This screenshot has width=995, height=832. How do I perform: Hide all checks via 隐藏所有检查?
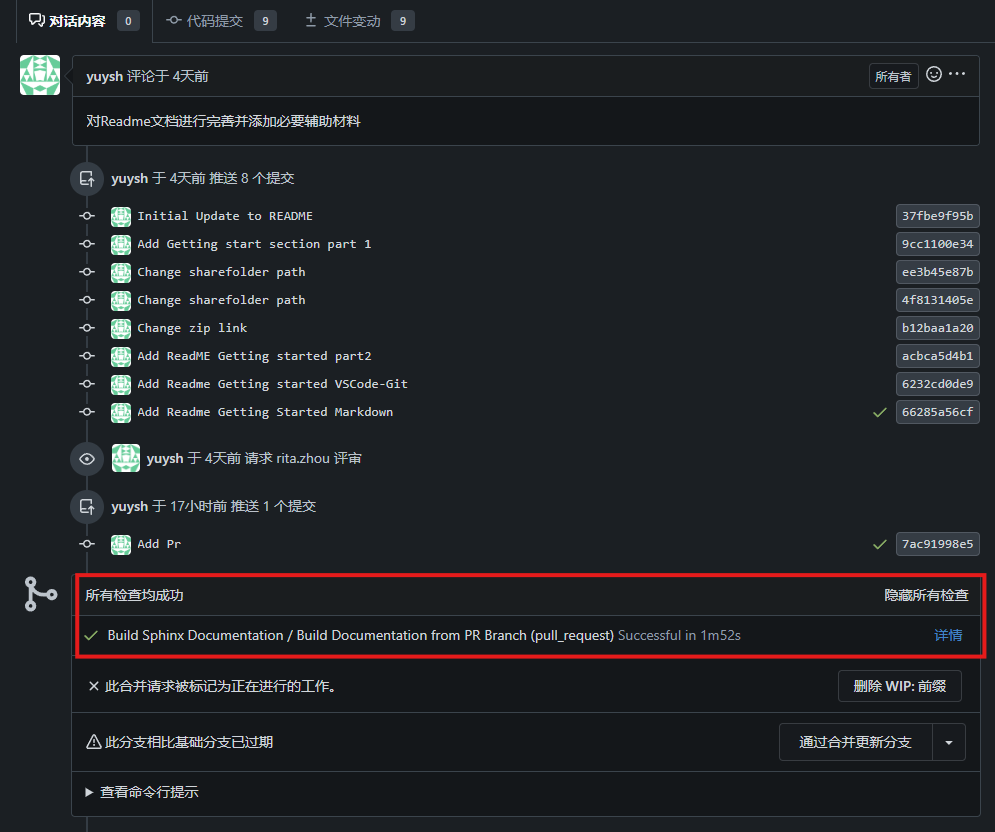point(926,595)
